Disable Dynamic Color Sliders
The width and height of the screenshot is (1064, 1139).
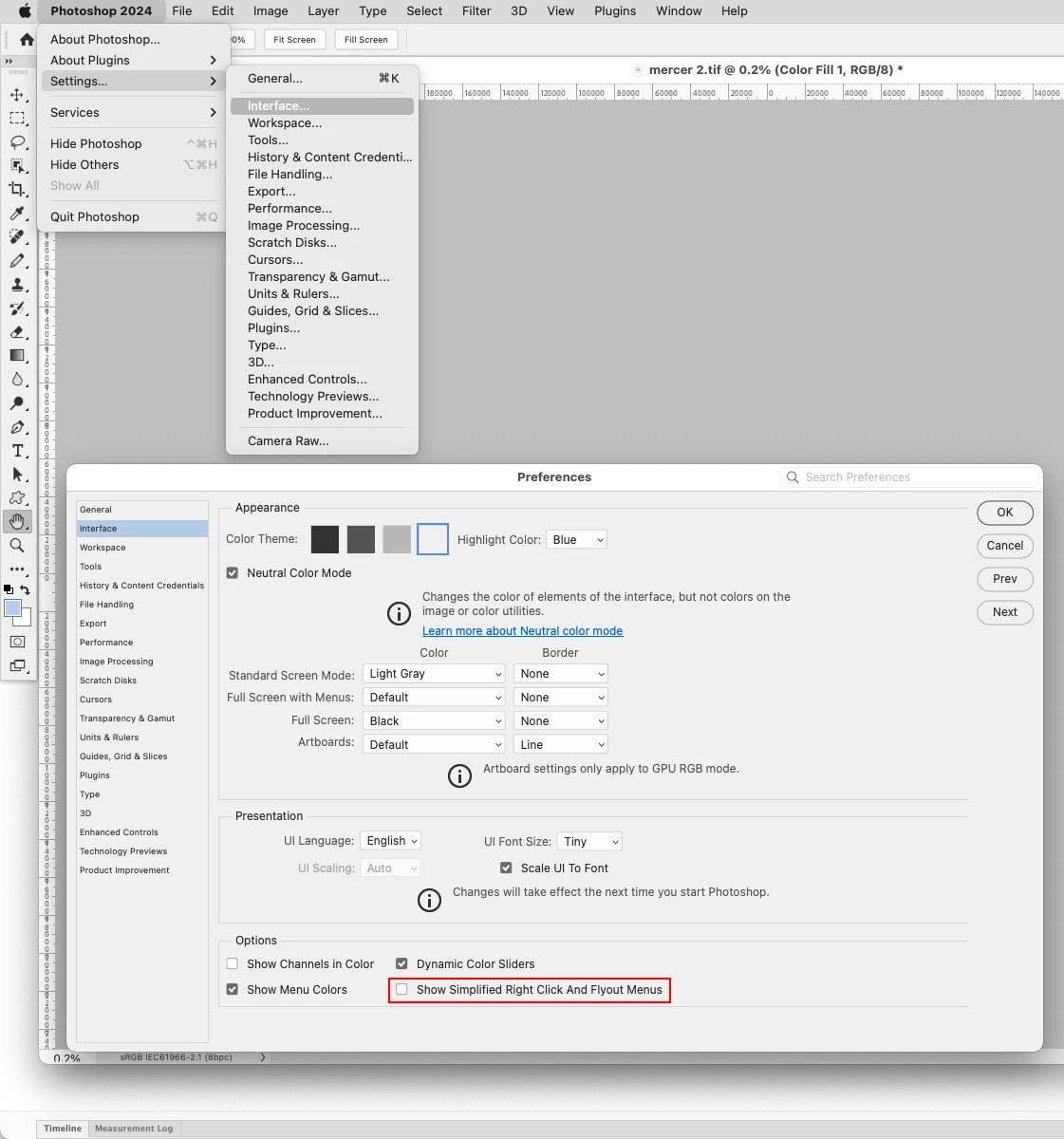pyautogui.click(x=401, y=964)
